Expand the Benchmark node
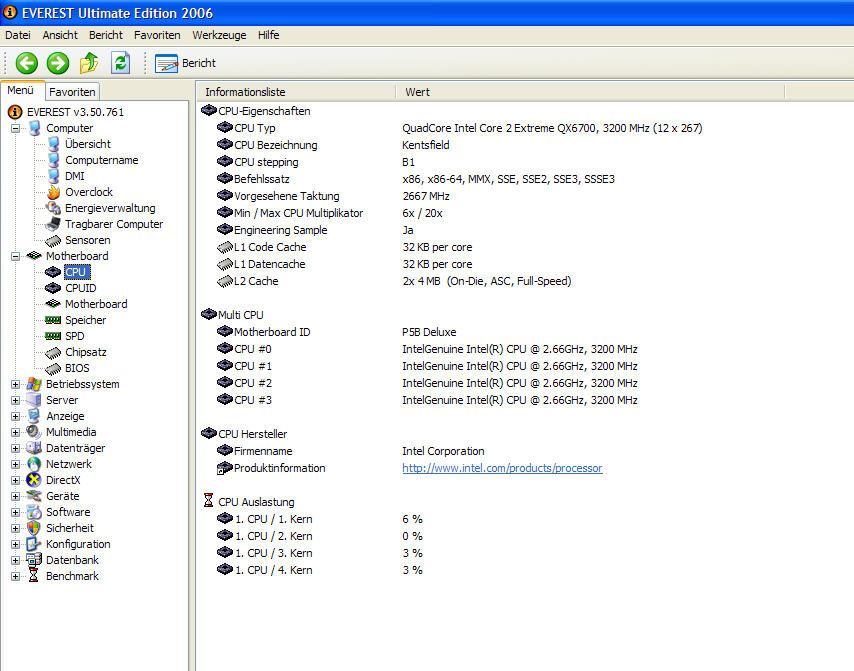854x671 pixels. 15,576
